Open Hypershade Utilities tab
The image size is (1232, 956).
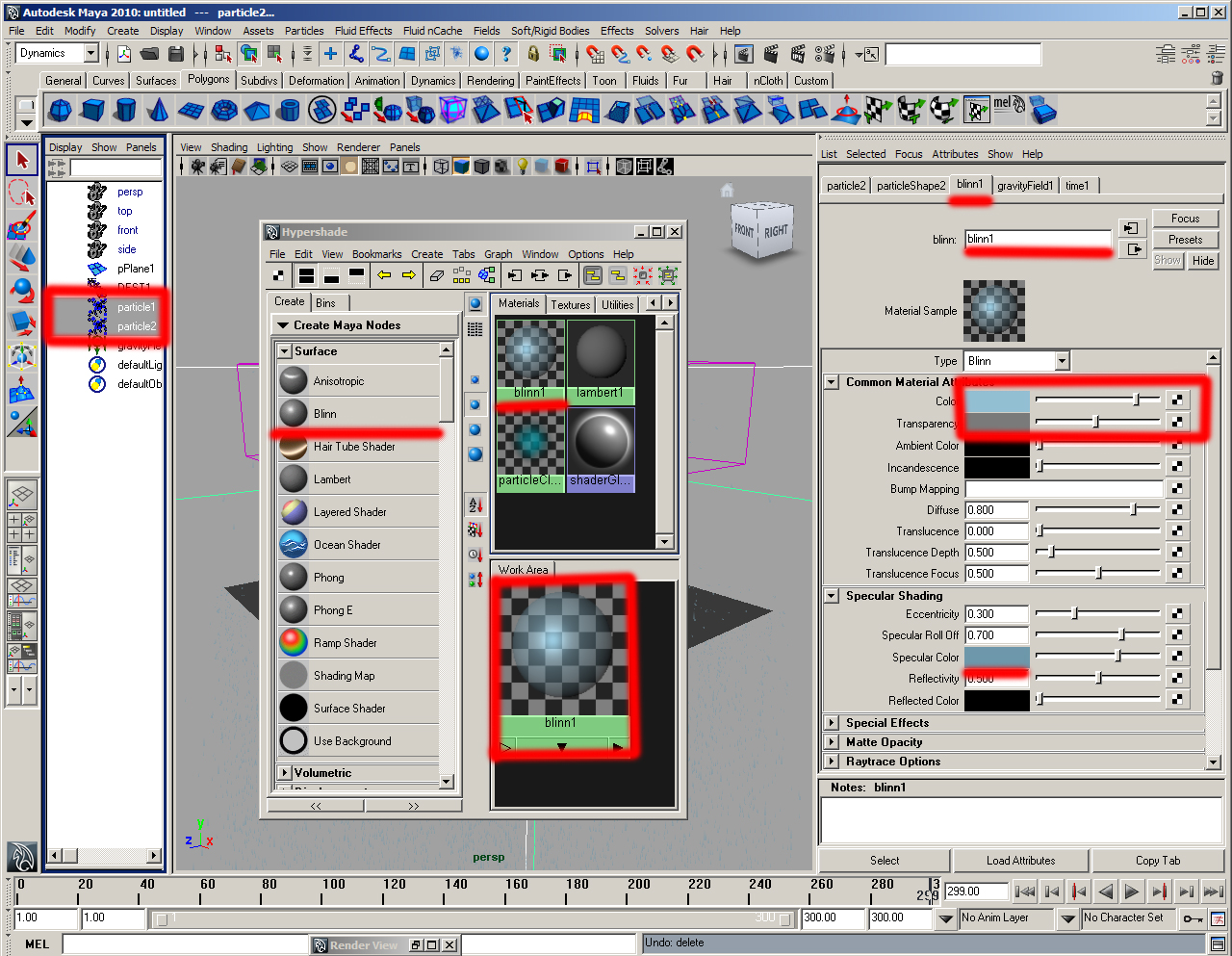tap(617, 304)
